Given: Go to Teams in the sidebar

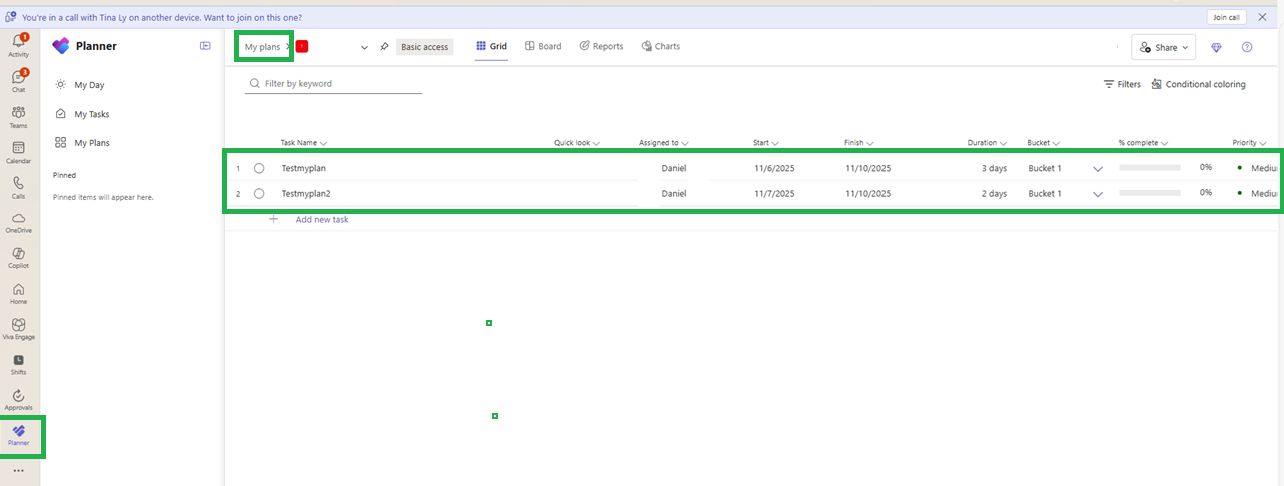Looking at the screenshot, I should (19, 117).
